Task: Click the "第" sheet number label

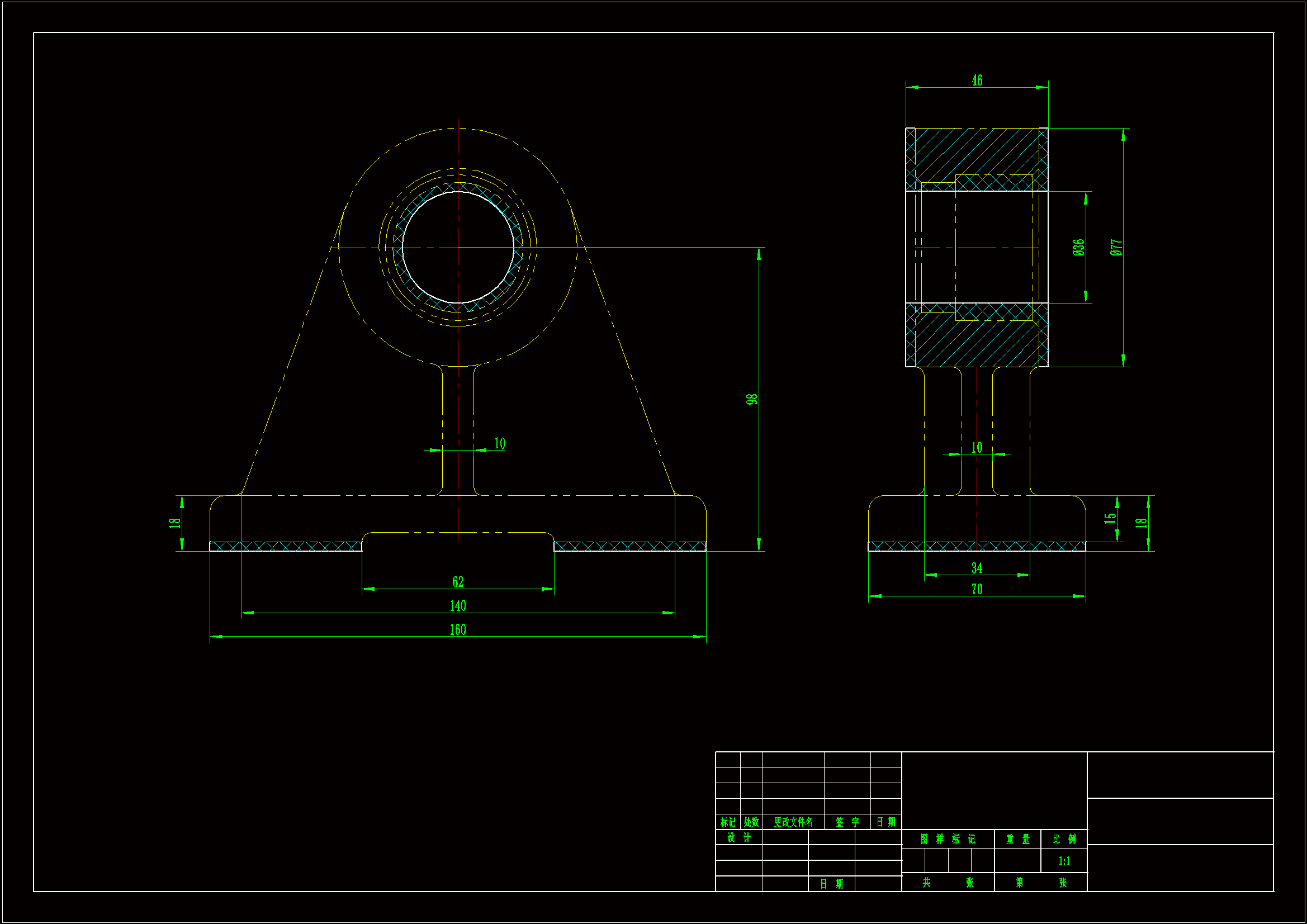Action: (x=1019, y=882)
